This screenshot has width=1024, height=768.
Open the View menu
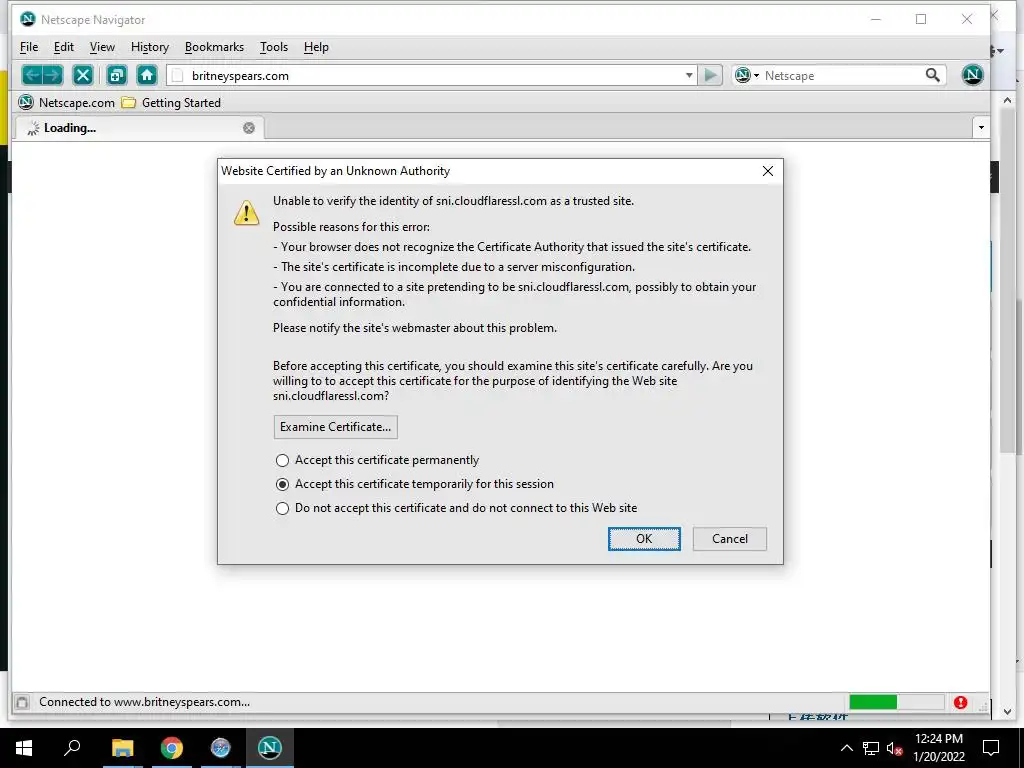pos(102,47)
